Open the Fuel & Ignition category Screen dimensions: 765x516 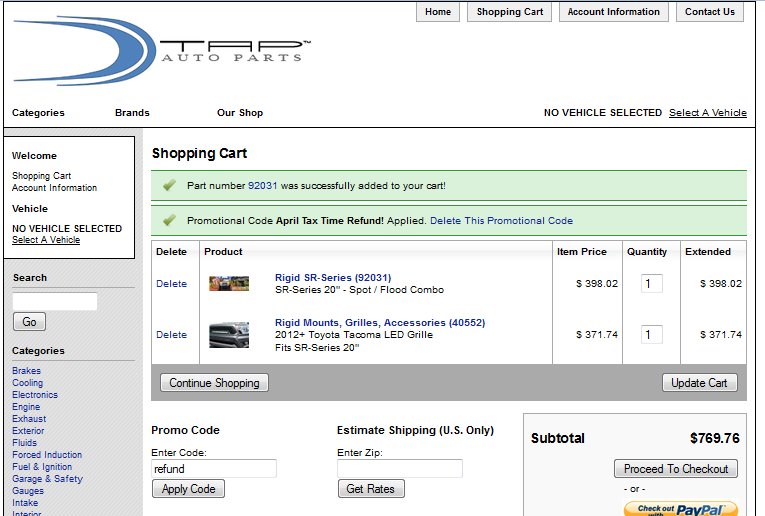(x=42, y=467)
